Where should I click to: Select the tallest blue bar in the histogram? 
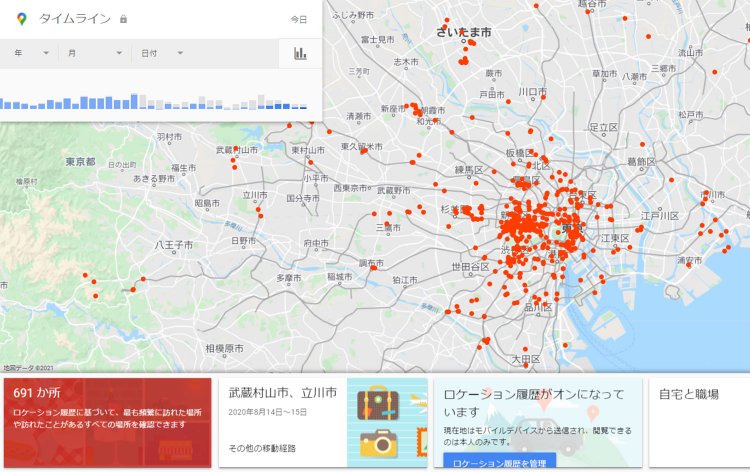tap(134, 101)
